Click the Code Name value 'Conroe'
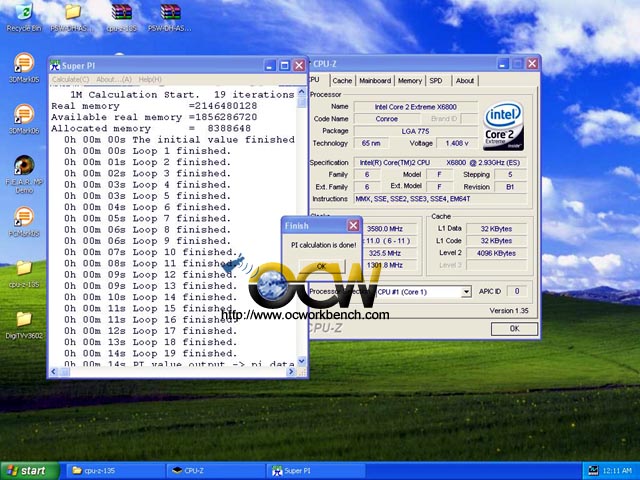The image size is (640, 480). click(x=387, y=119)
